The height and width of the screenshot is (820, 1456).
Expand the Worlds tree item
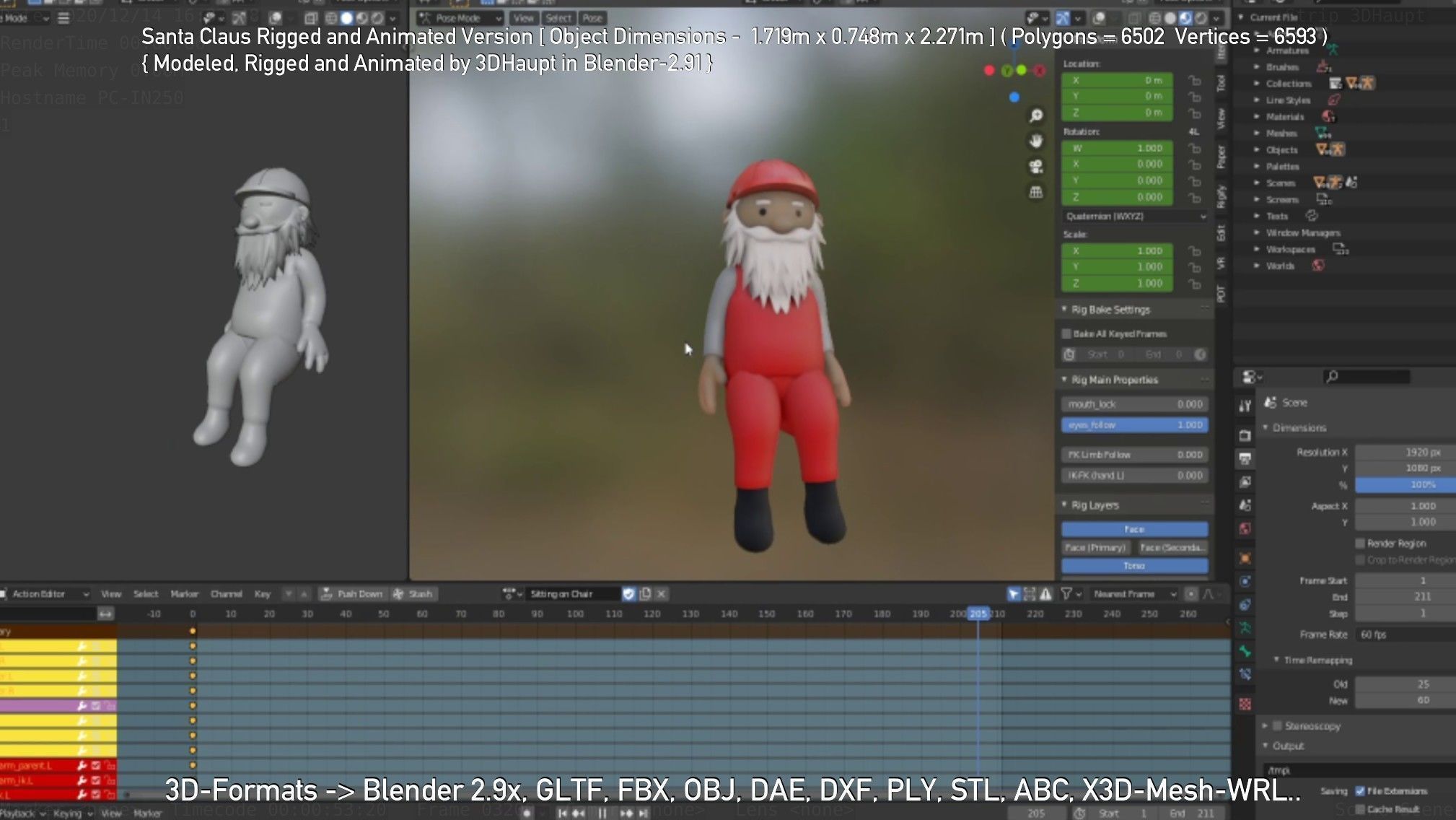pyautogui.click(x=1257, y=266)
